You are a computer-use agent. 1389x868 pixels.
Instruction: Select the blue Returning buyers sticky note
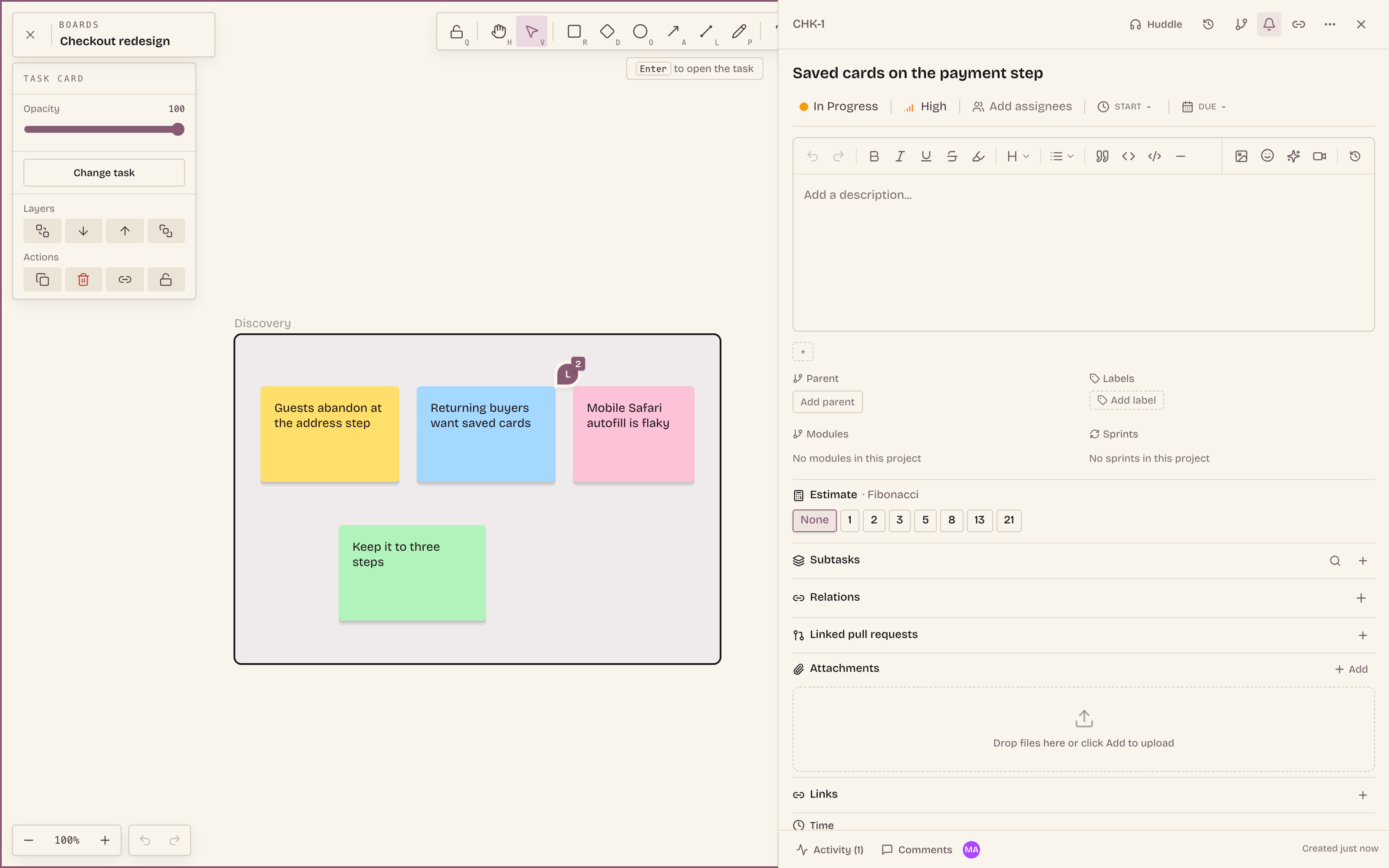[x=486, y=434]
